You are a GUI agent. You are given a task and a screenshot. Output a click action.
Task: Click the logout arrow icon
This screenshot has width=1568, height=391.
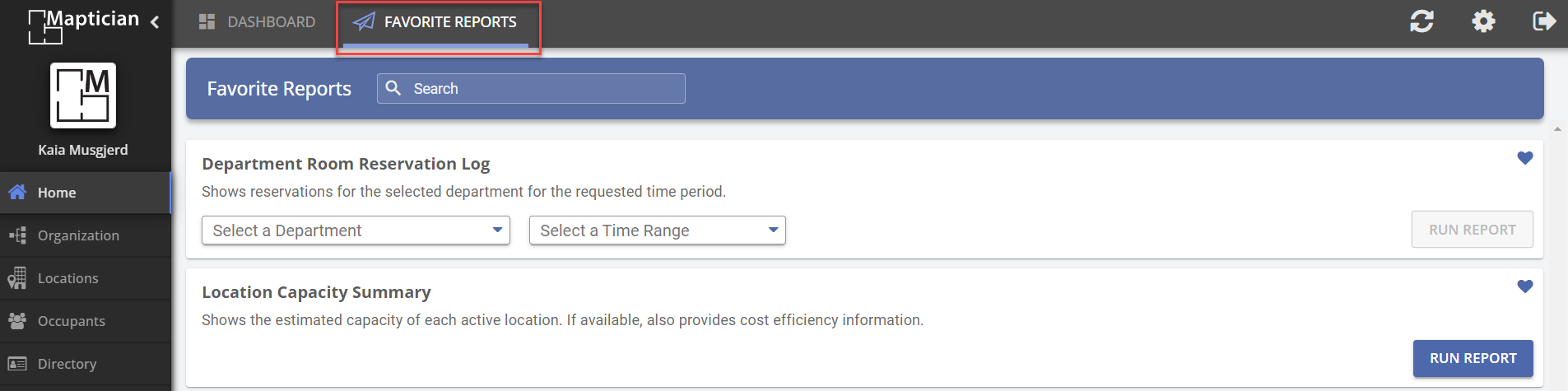click(x=1544, y=21)
